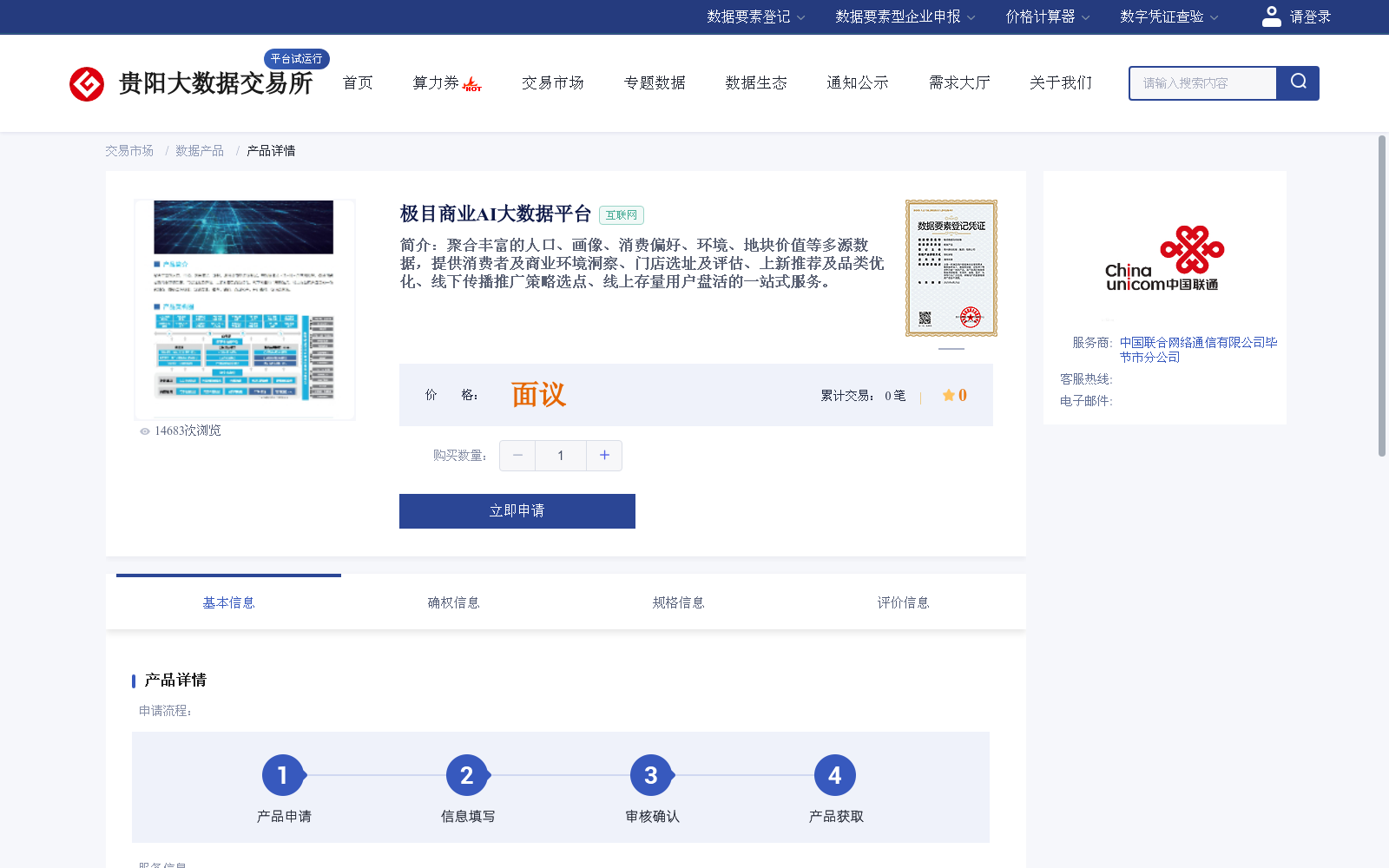Click step 1 circle 产品申请

[283, 775]
